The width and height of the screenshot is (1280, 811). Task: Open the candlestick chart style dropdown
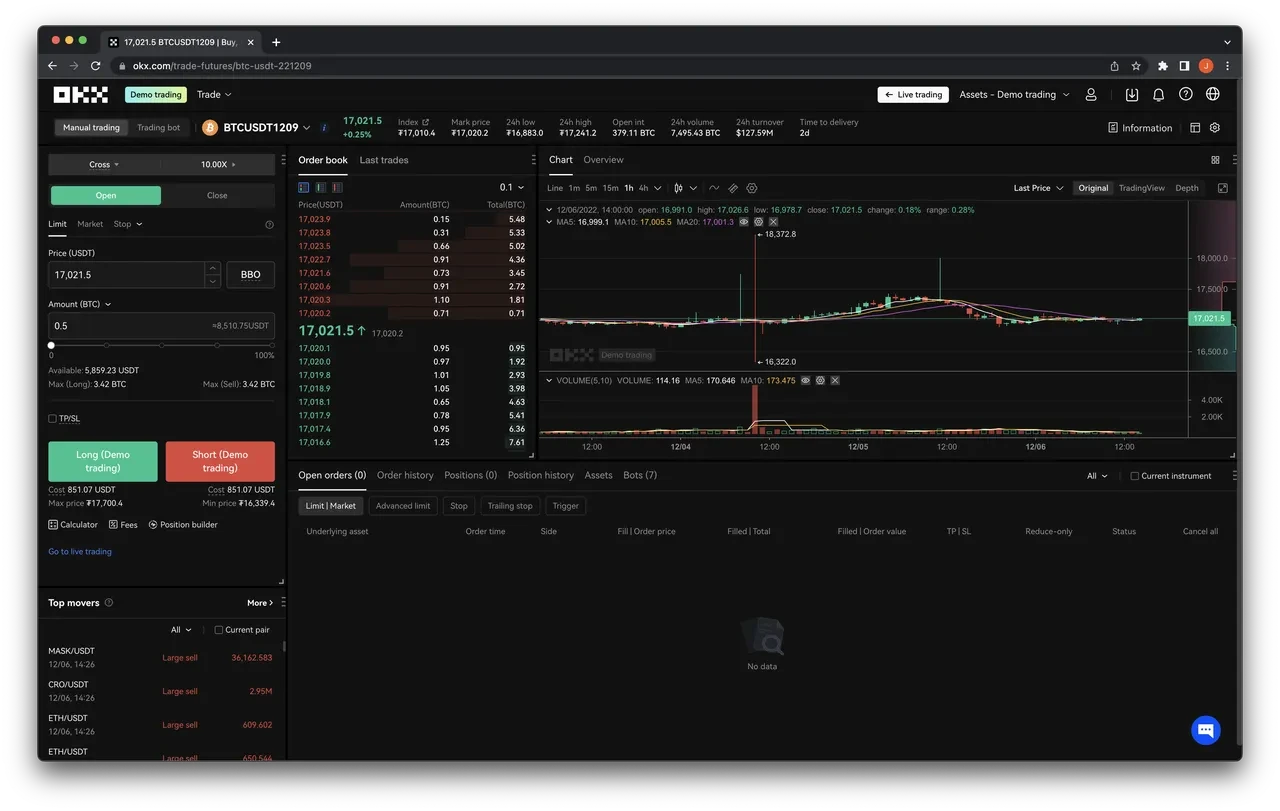[x=686, y=188]
